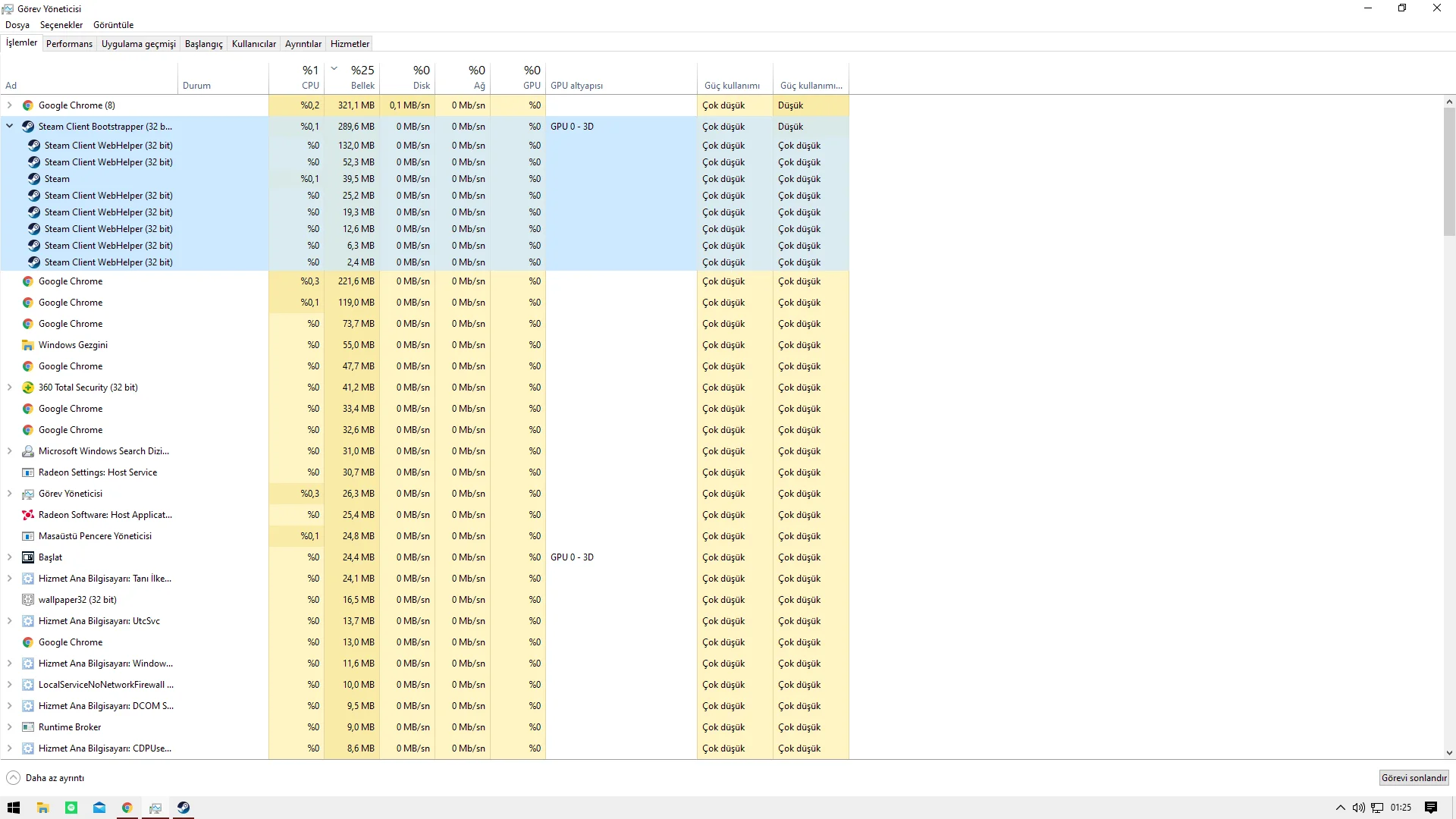The width and height of the screenshot is (1456, 819).
Task: Expand the Görev Yöneticisi process row
Action: pos(10,494)
